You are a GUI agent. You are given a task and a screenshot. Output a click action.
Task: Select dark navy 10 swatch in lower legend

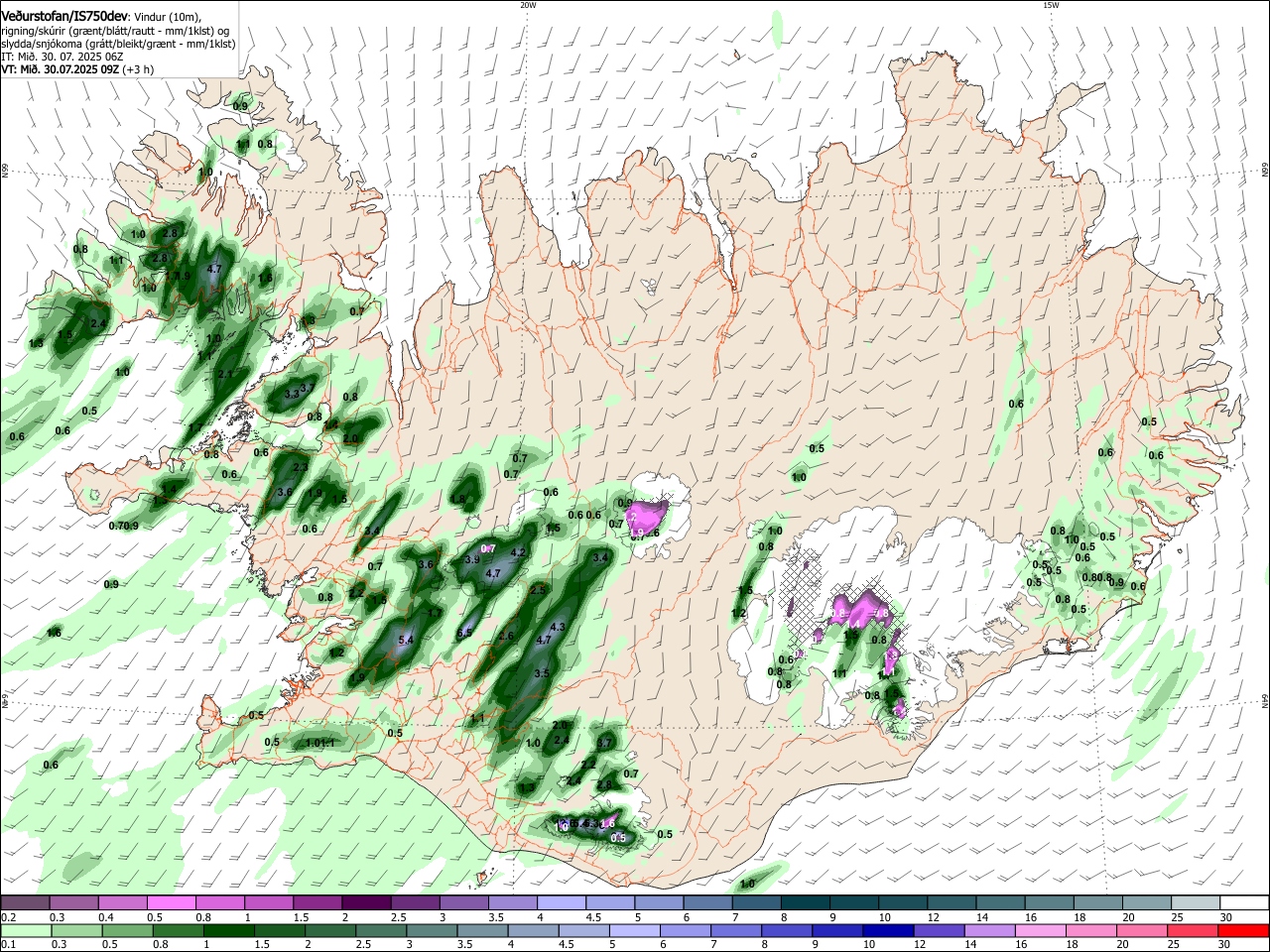[x=887, y=930]
